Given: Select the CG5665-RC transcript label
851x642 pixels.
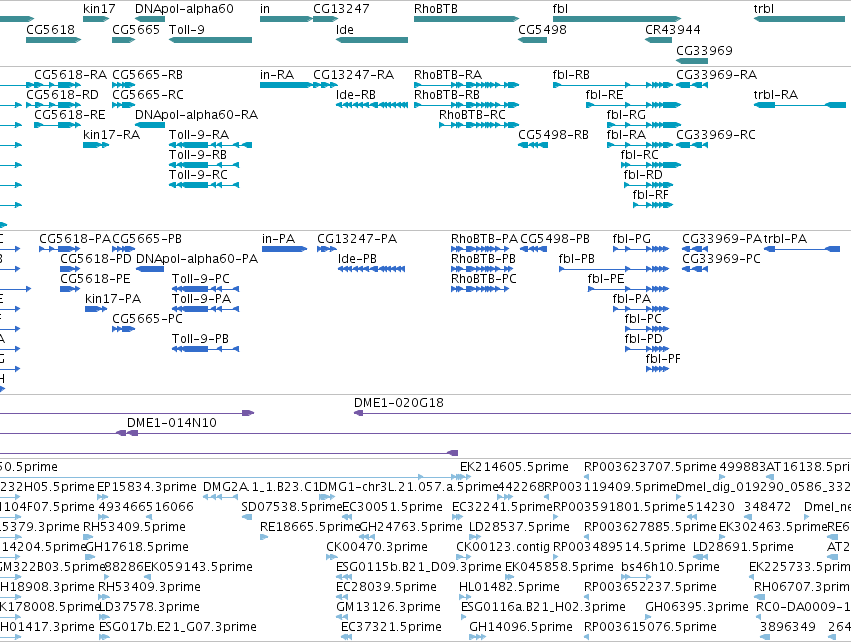Looking at the screenshot, I should click(x=148, y=94).
